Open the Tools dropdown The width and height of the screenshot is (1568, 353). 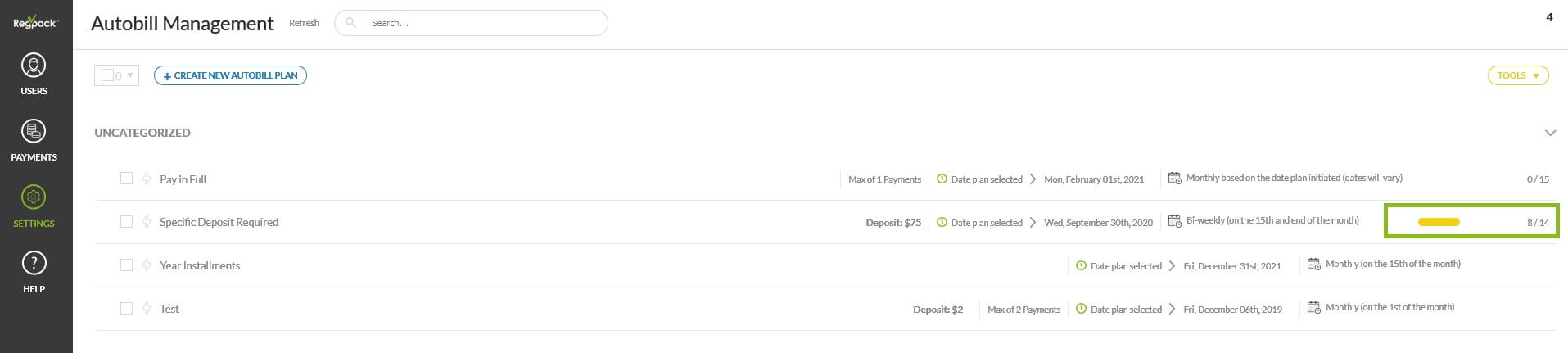coord(1517,75)
